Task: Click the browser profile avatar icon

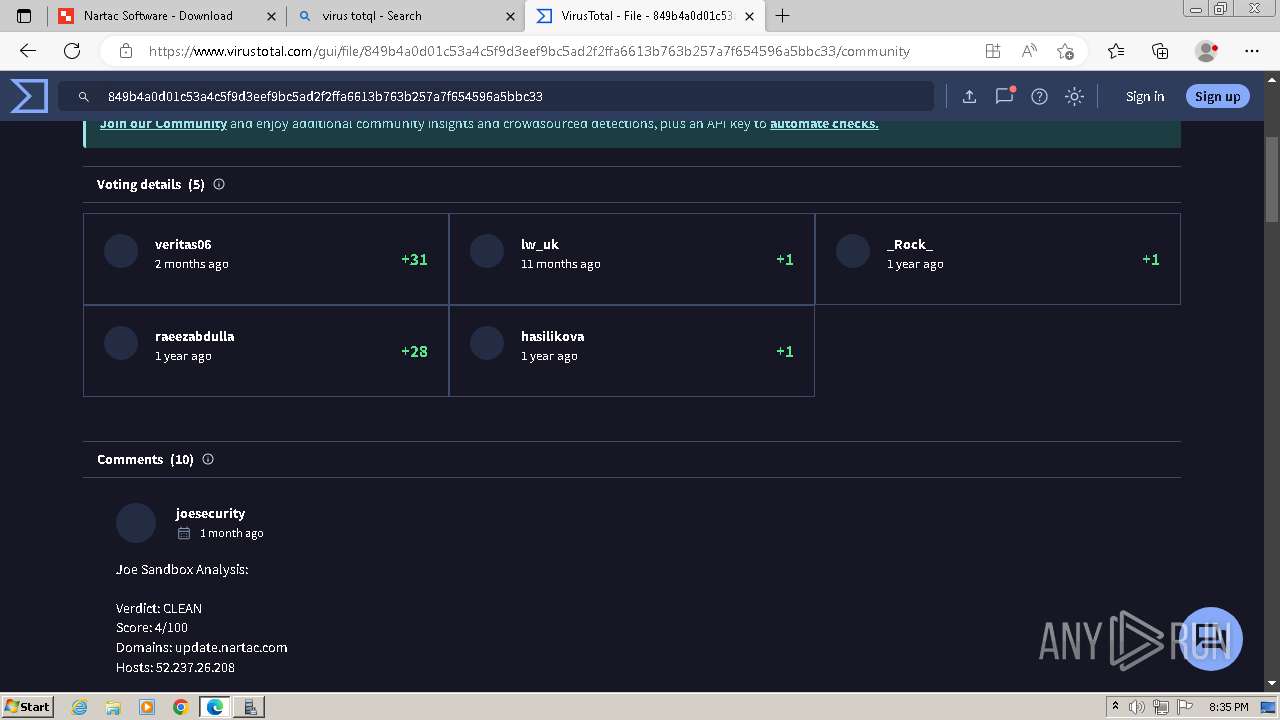Action: click(x=1206, y=51)
